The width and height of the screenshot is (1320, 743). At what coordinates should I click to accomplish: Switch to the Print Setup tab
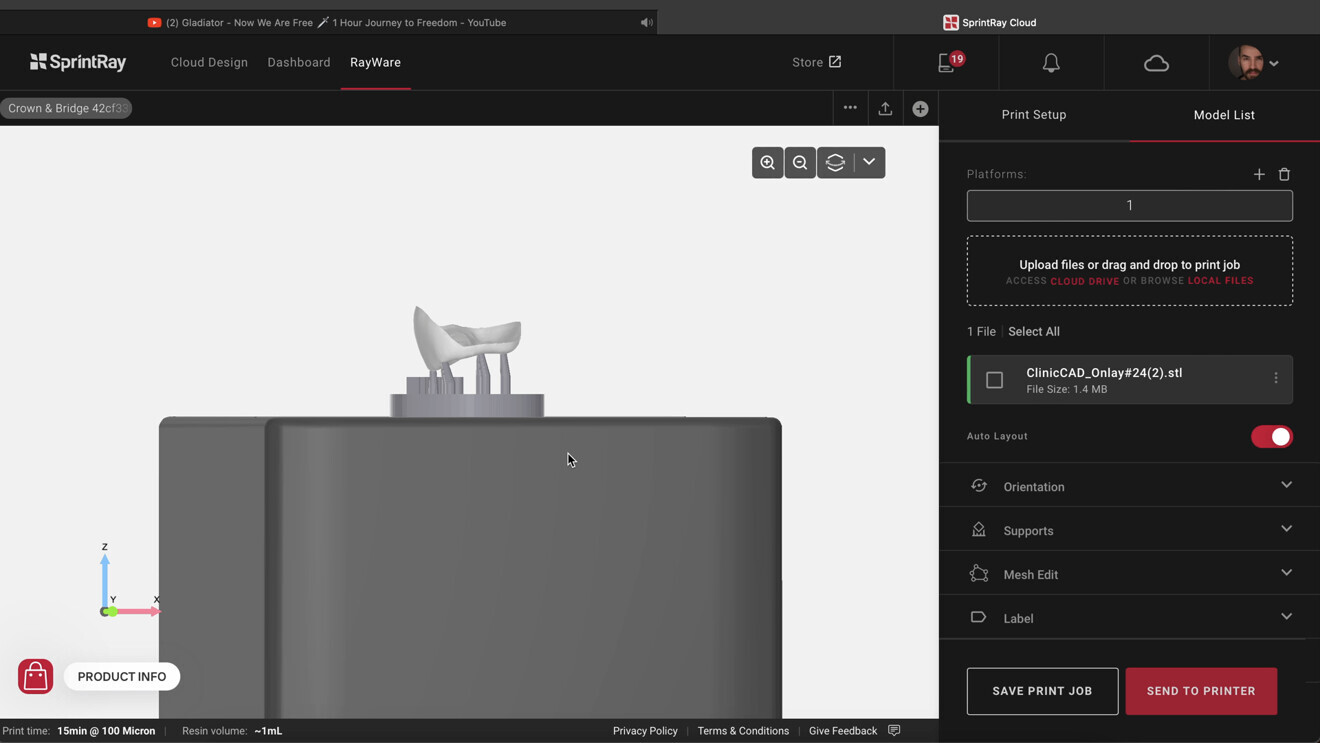tap(1034, 115)
